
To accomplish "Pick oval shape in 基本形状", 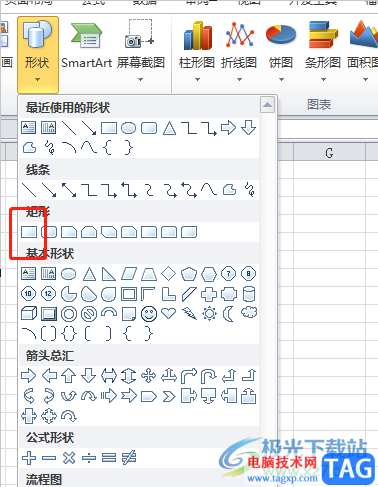I will [x=69, y=274].
